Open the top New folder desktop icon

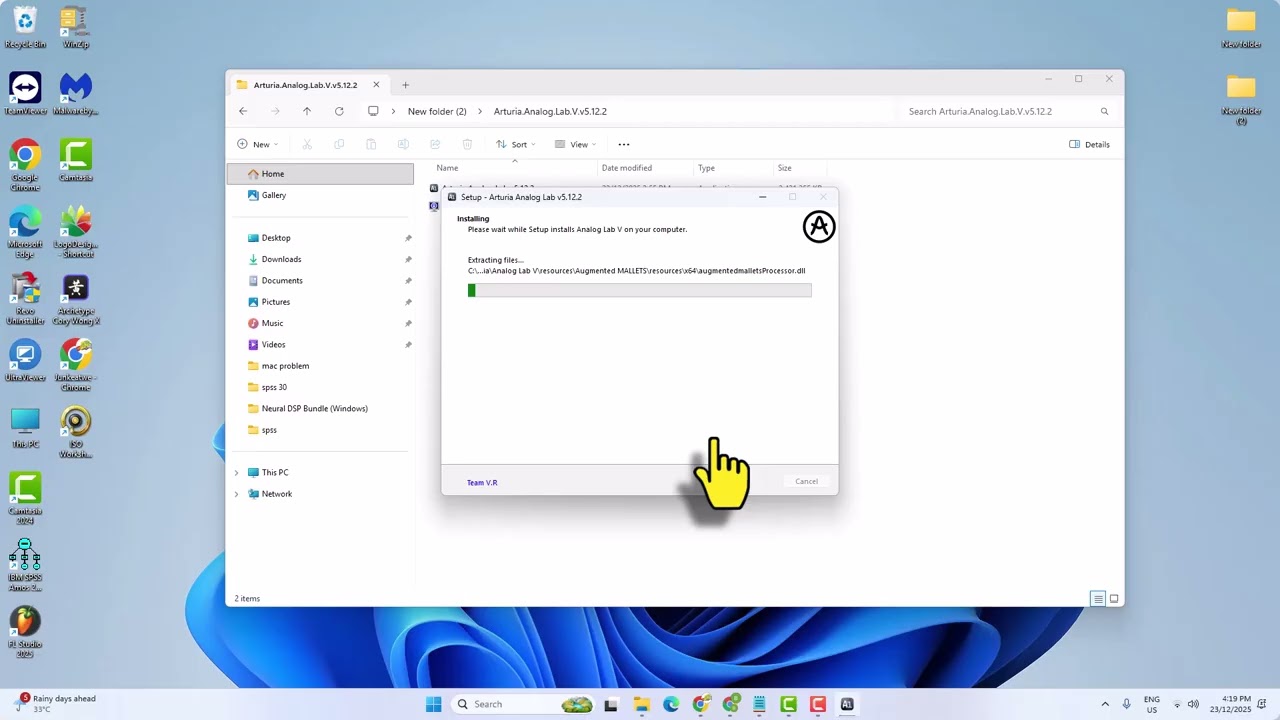pyautogui.click(x=1241, y=27)
